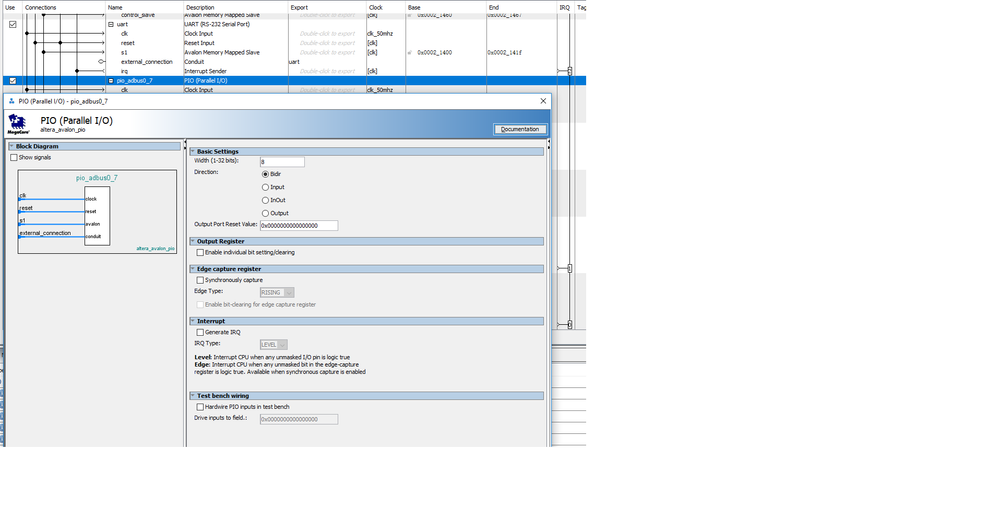Screen dimensions: 999x529
Task: Collapse the Test bench wiring section
Action: (x=192, y=395)
